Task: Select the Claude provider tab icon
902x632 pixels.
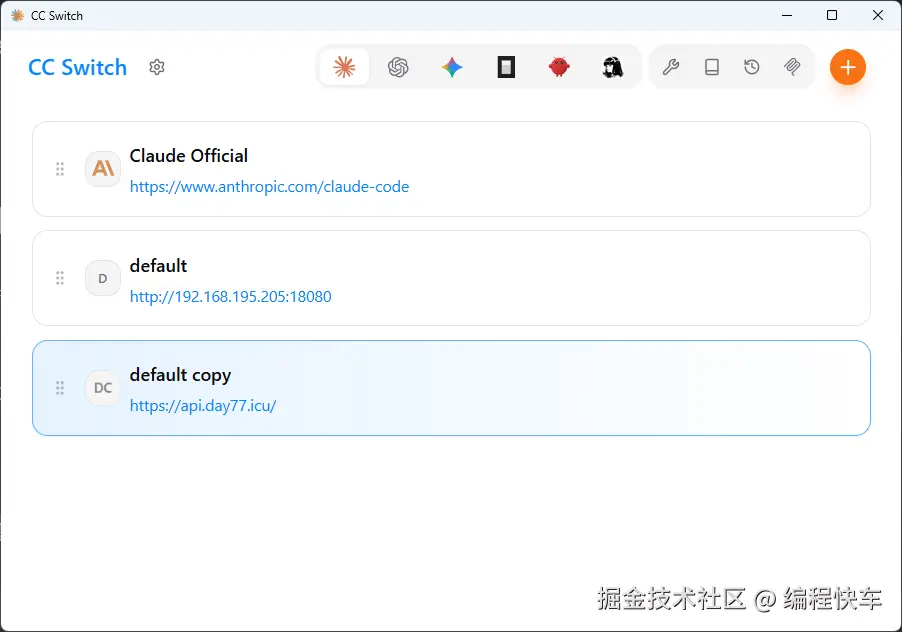Action: 344,66
